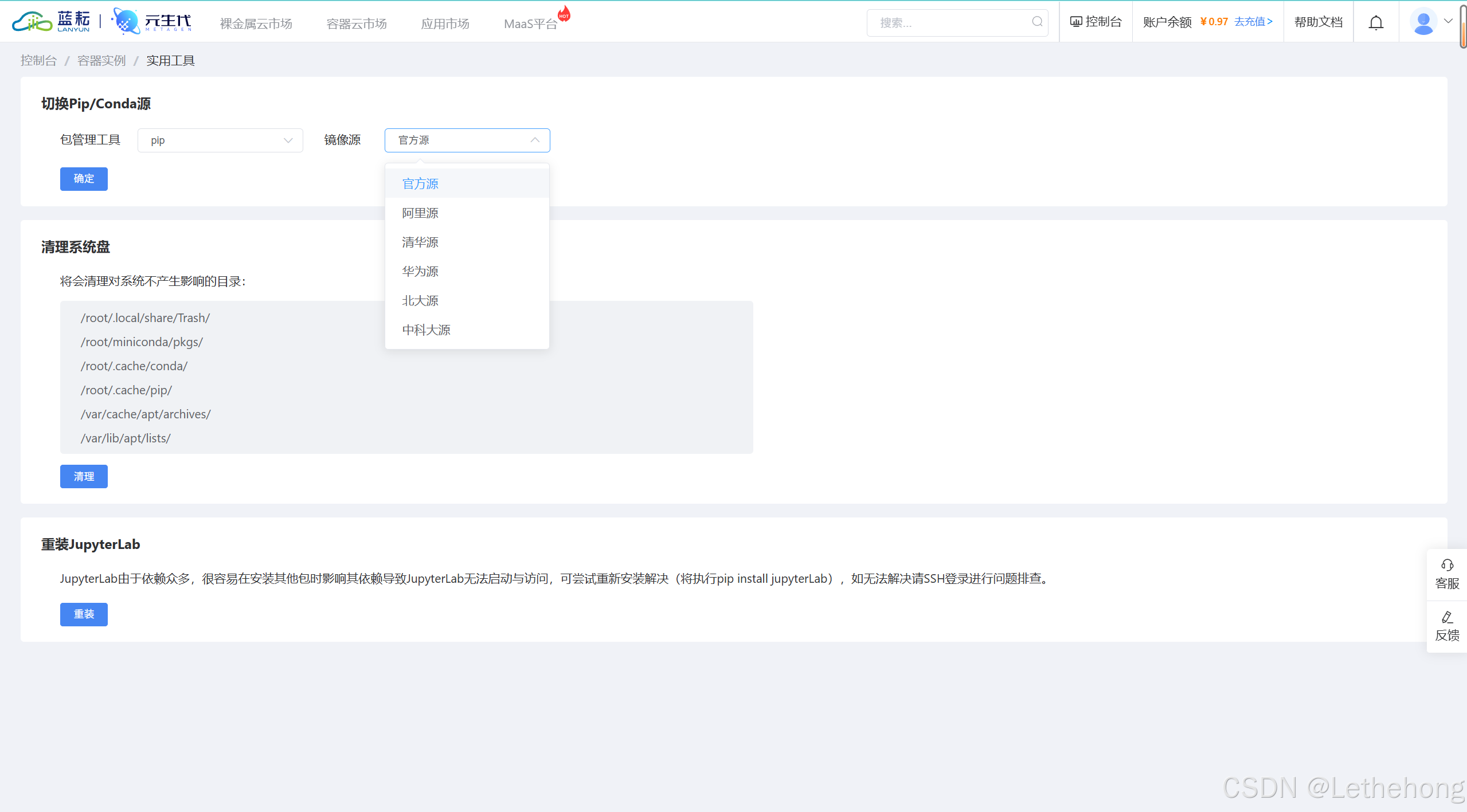Collapse the 镜像源 mirror source dropdown
Image resolution: width=1467 pixels, height=812 pixels.
[x=534, y=140]
